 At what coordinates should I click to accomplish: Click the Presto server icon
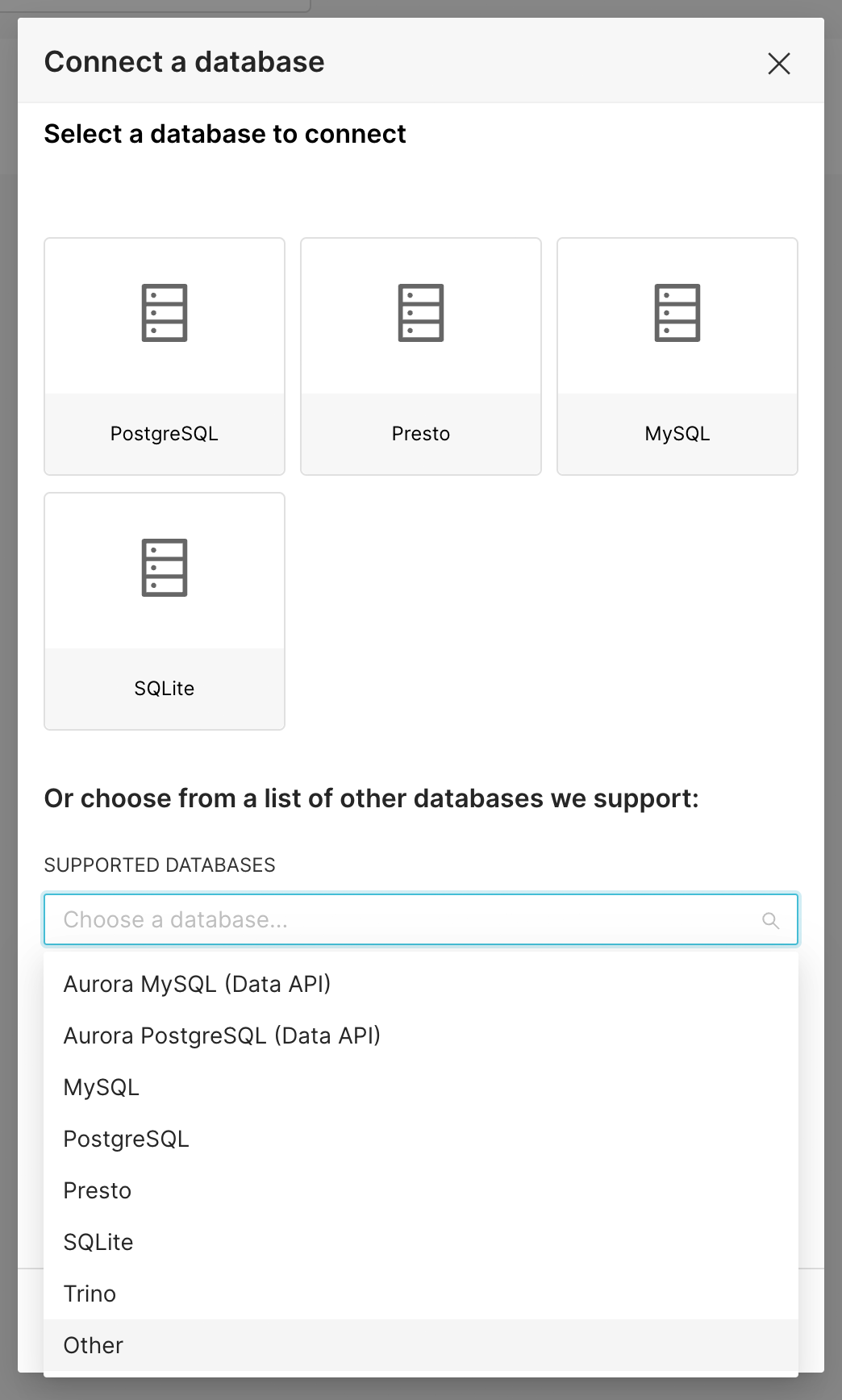[420, 313]
